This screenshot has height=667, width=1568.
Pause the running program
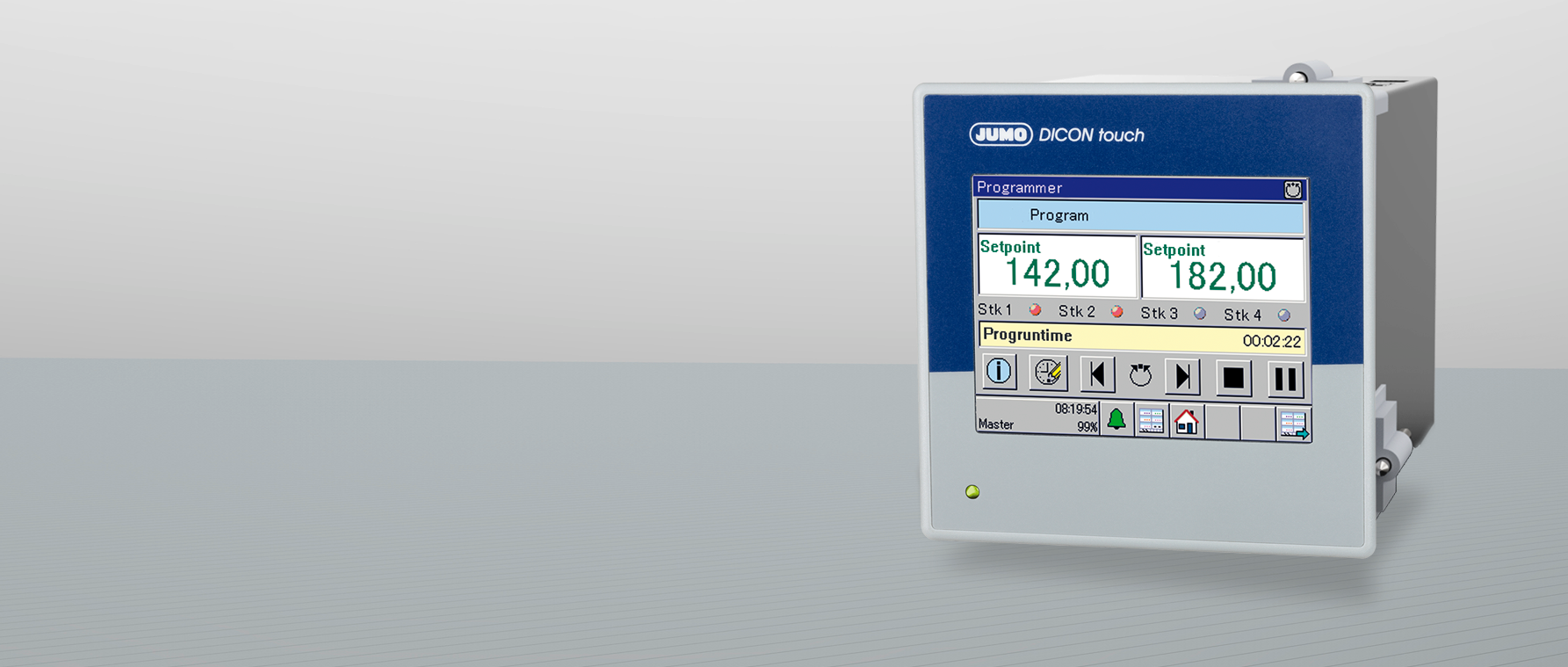tap(1284, 380)
